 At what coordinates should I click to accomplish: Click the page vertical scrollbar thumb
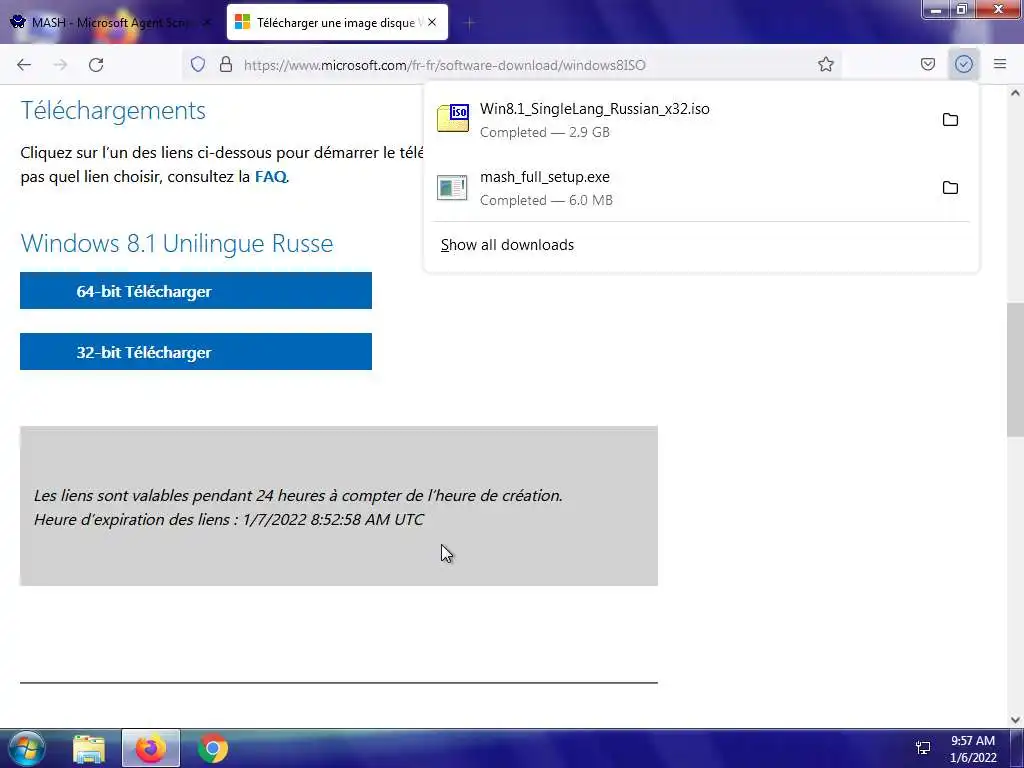pyautogui.click(x=1015, y=370)
